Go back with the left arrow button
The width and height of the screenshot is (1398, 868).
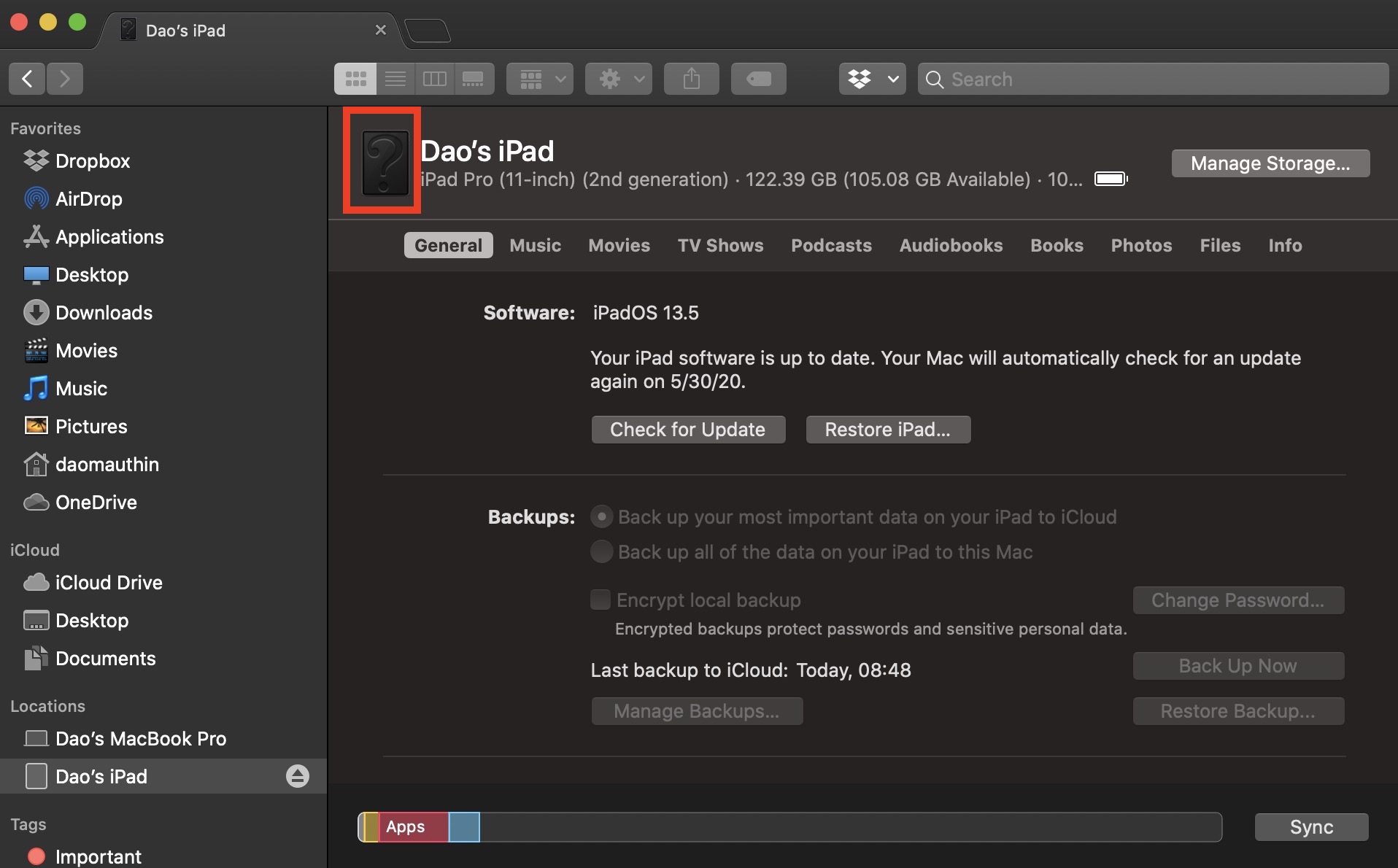pyautogui.click(x=27, y=79)
